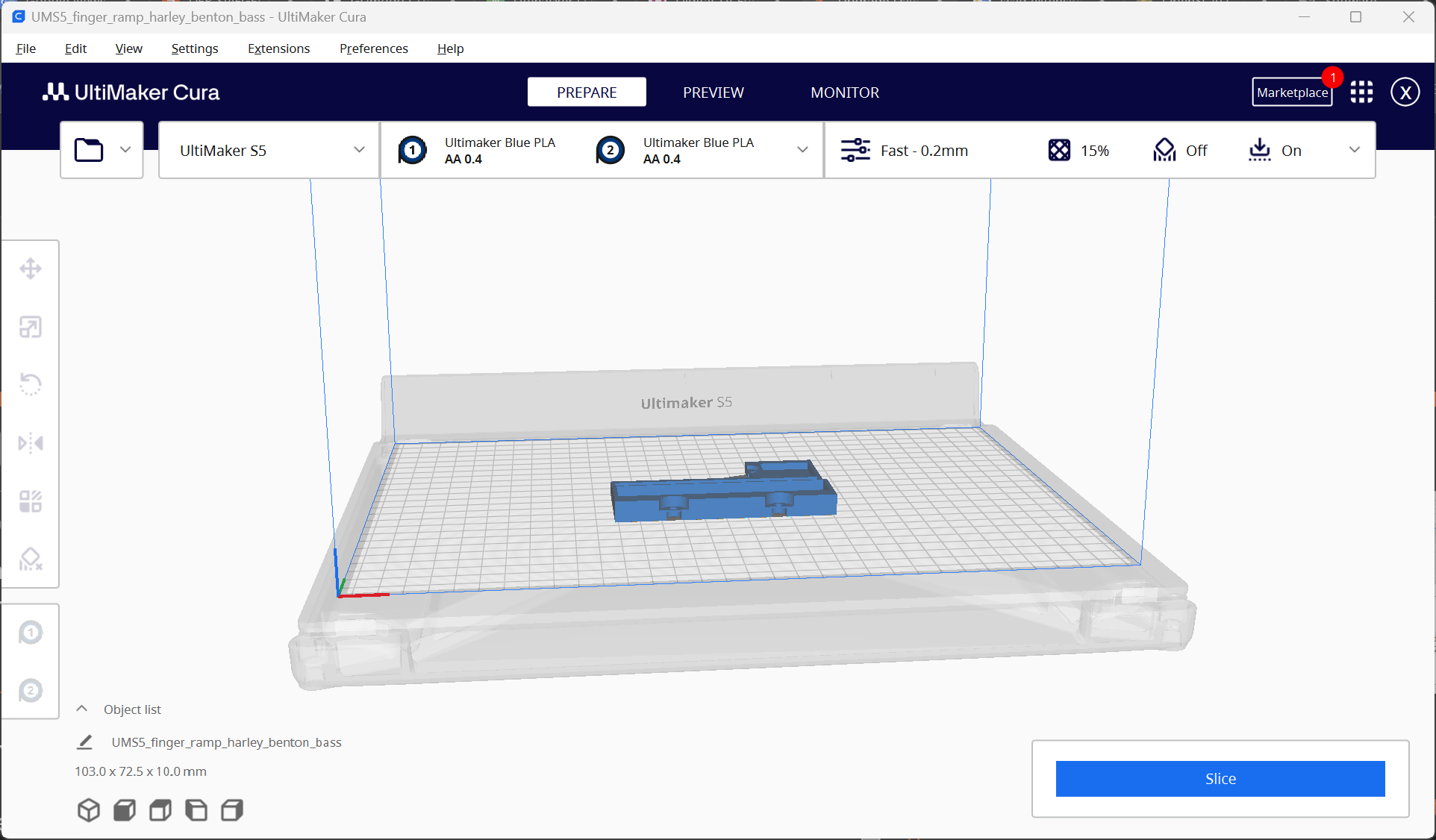1436x840 pixels.
Task: Click the account circle X icon
Action: point(1405,92)
